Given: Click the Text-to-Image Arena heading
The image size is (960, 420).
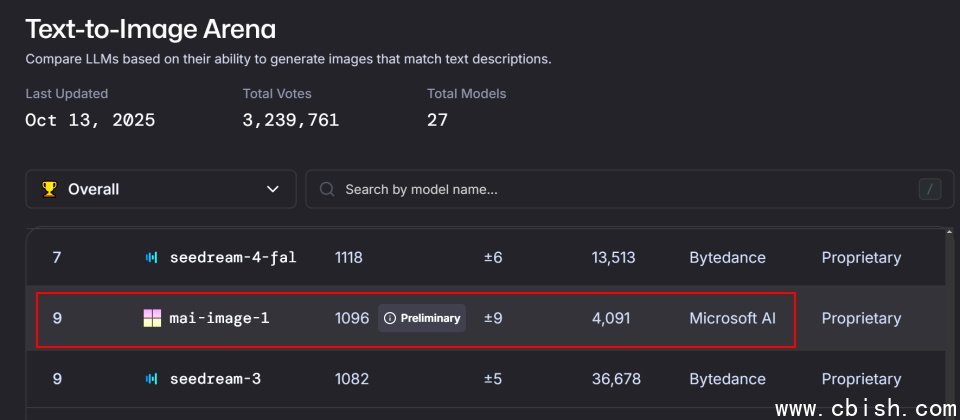Looking at the screenshot, I should pos(150,28).
